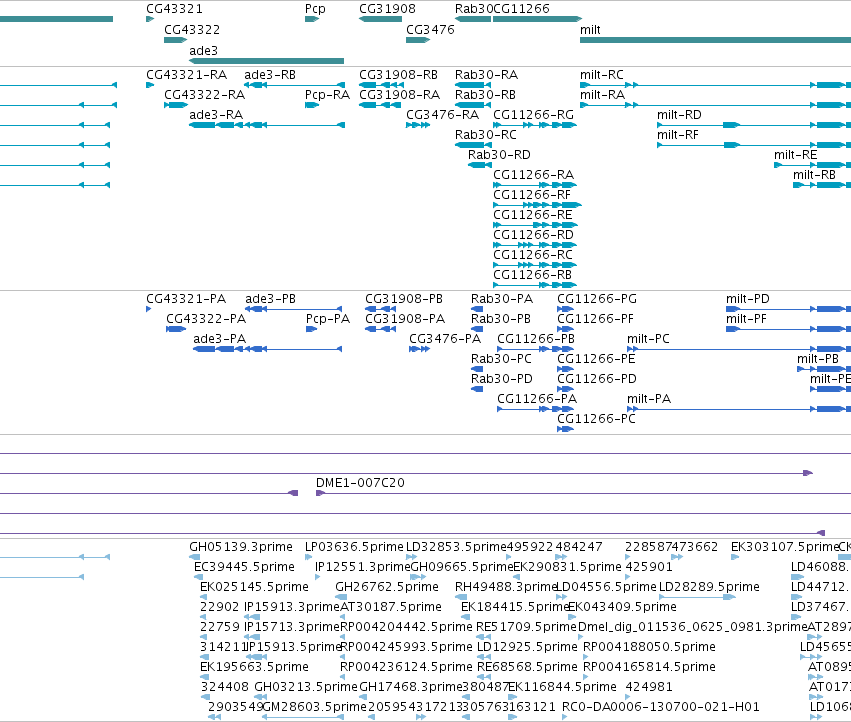Viewport: 851px width, 722px height.
Task: Click transcript CG11266-RD
Action: coord(535,245)
